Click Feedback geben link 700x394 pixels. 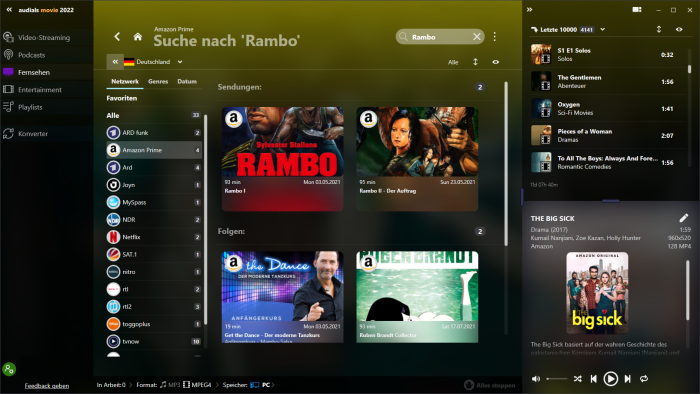coord(47,386)
